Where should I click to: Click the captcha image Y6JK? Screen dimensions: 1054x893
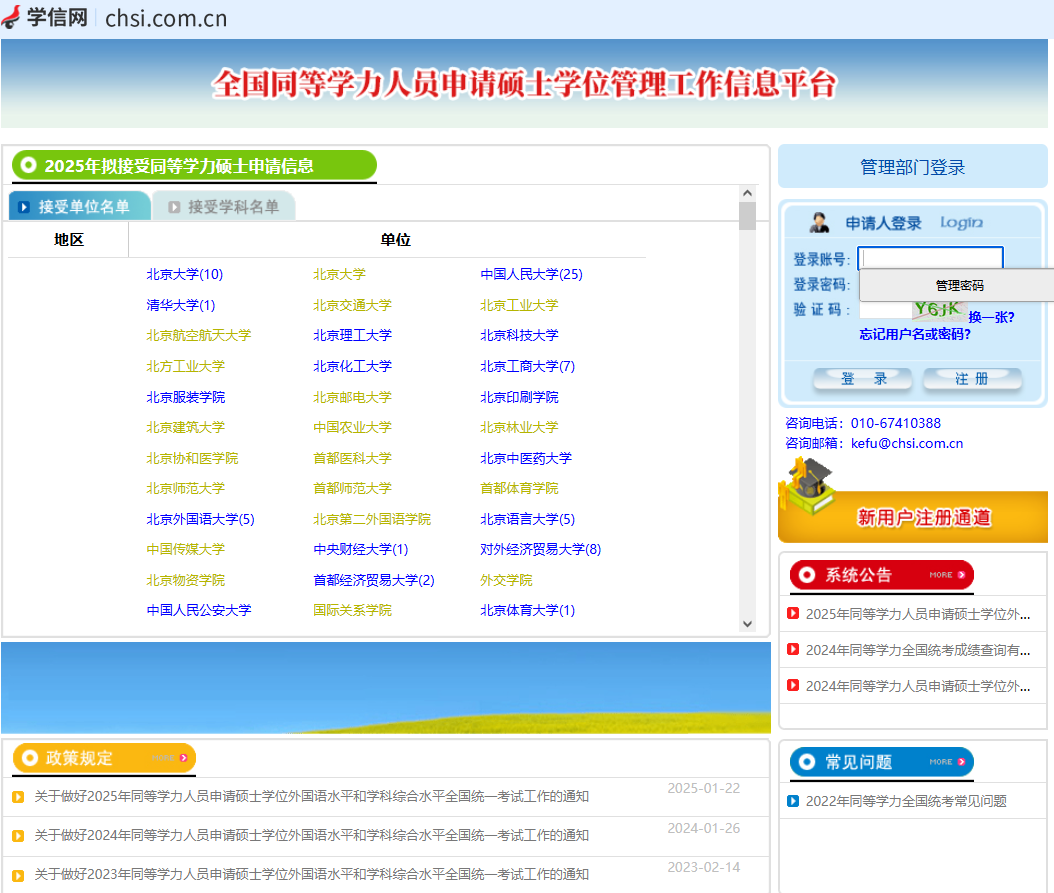click(x=938, y=310)
